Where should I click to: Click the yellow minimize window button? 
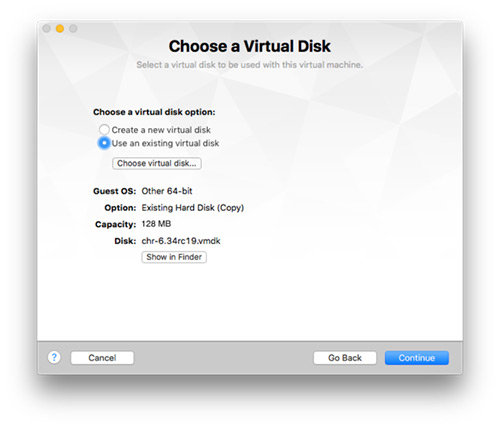click(60, 29)
